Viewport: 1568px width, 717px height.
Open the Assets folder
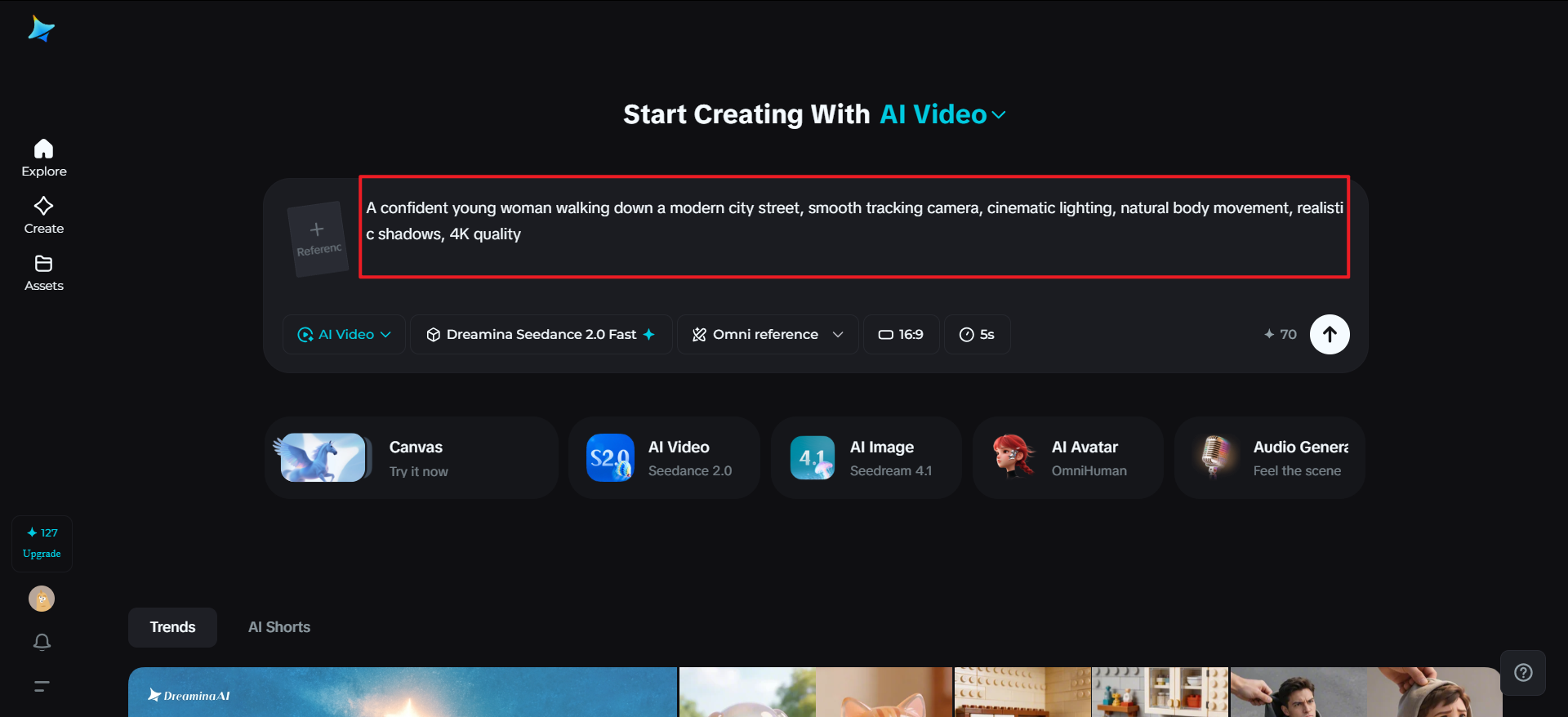click(44, 273)
